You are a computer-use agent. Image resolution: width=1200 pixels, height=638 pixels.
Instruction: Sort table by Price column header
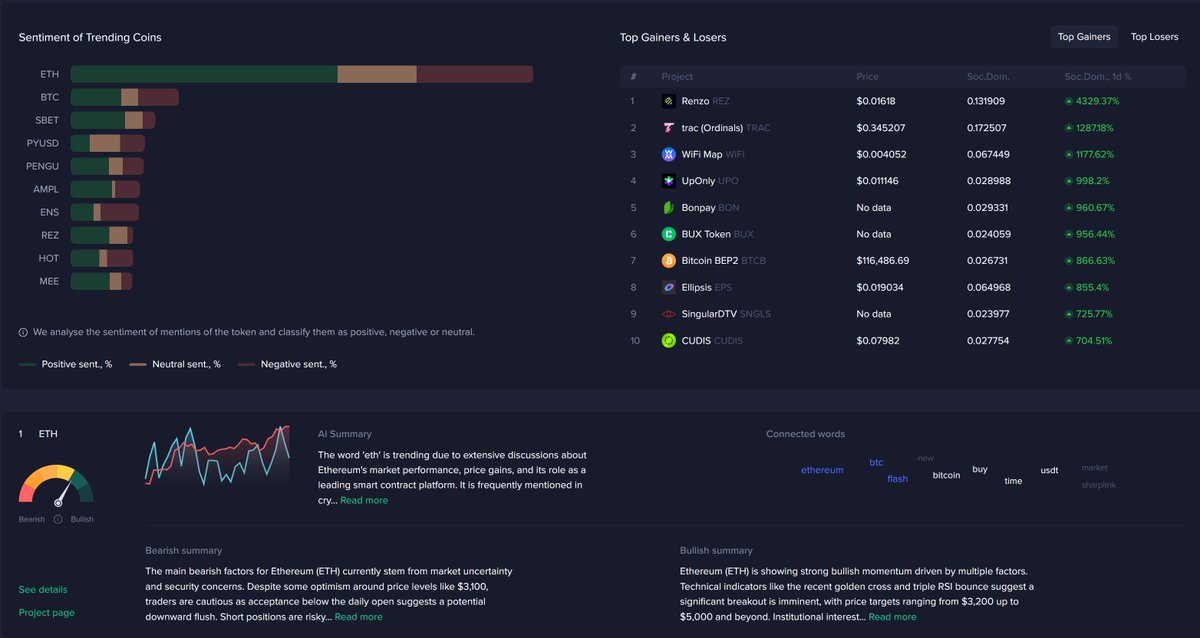pos(867,76)
